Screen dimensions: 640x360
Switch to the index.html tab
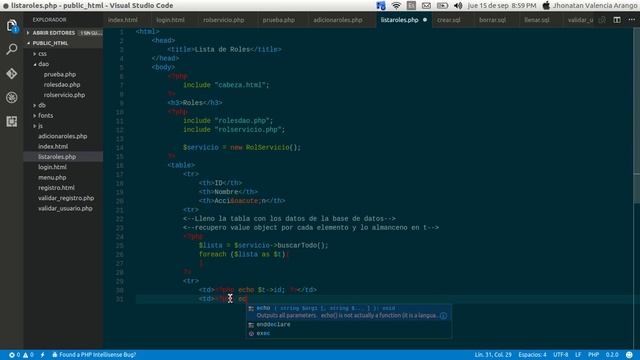coord(123,20)
